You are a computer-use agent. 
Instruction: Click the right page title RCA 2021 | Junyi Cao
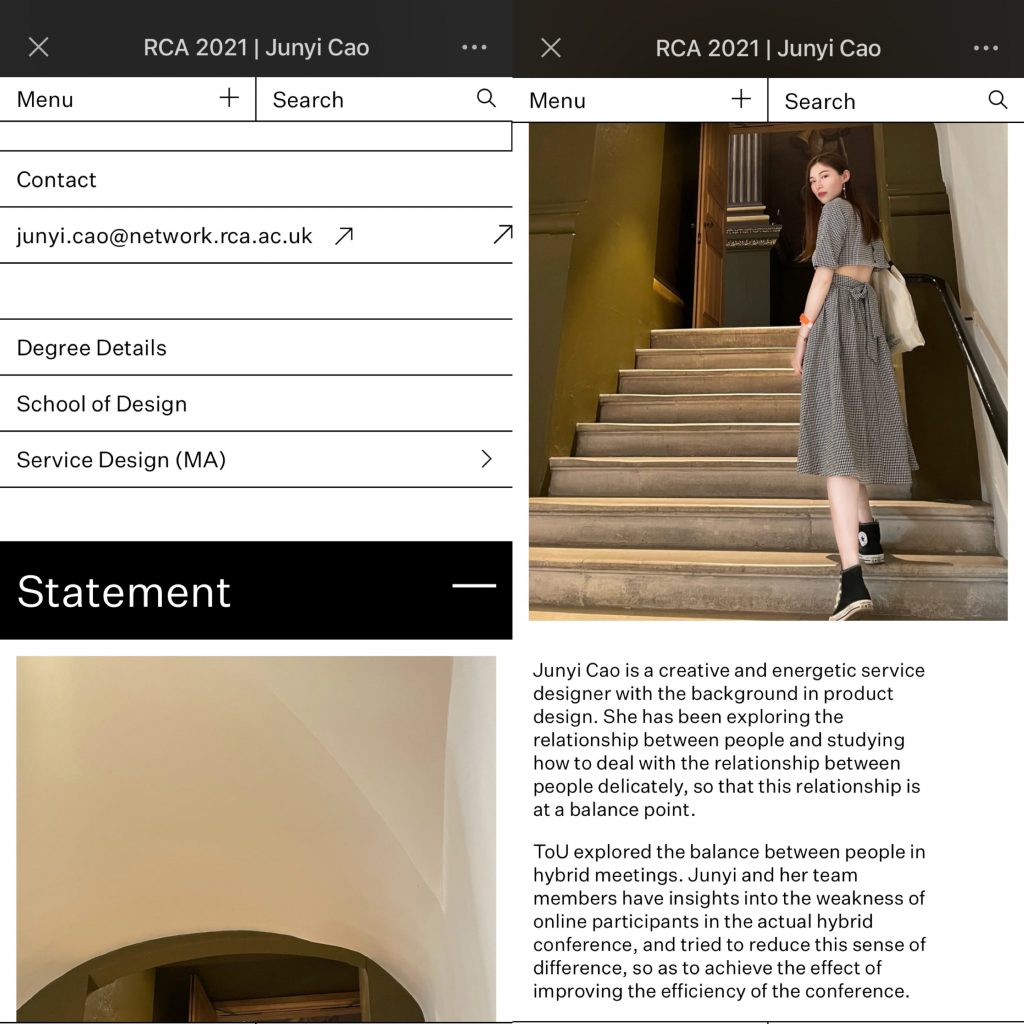[768, 48]
